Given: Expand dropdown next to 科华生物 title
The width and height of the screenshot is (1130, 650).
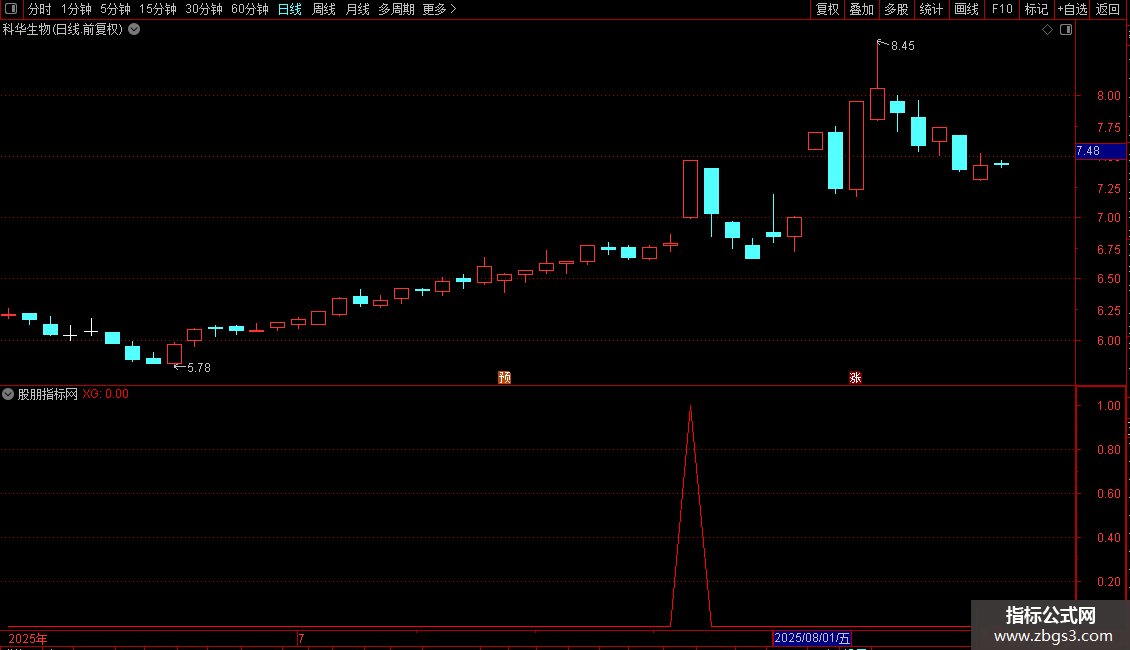Looking at the screenshot, I should pyautogui.click(x=134, y=30).
